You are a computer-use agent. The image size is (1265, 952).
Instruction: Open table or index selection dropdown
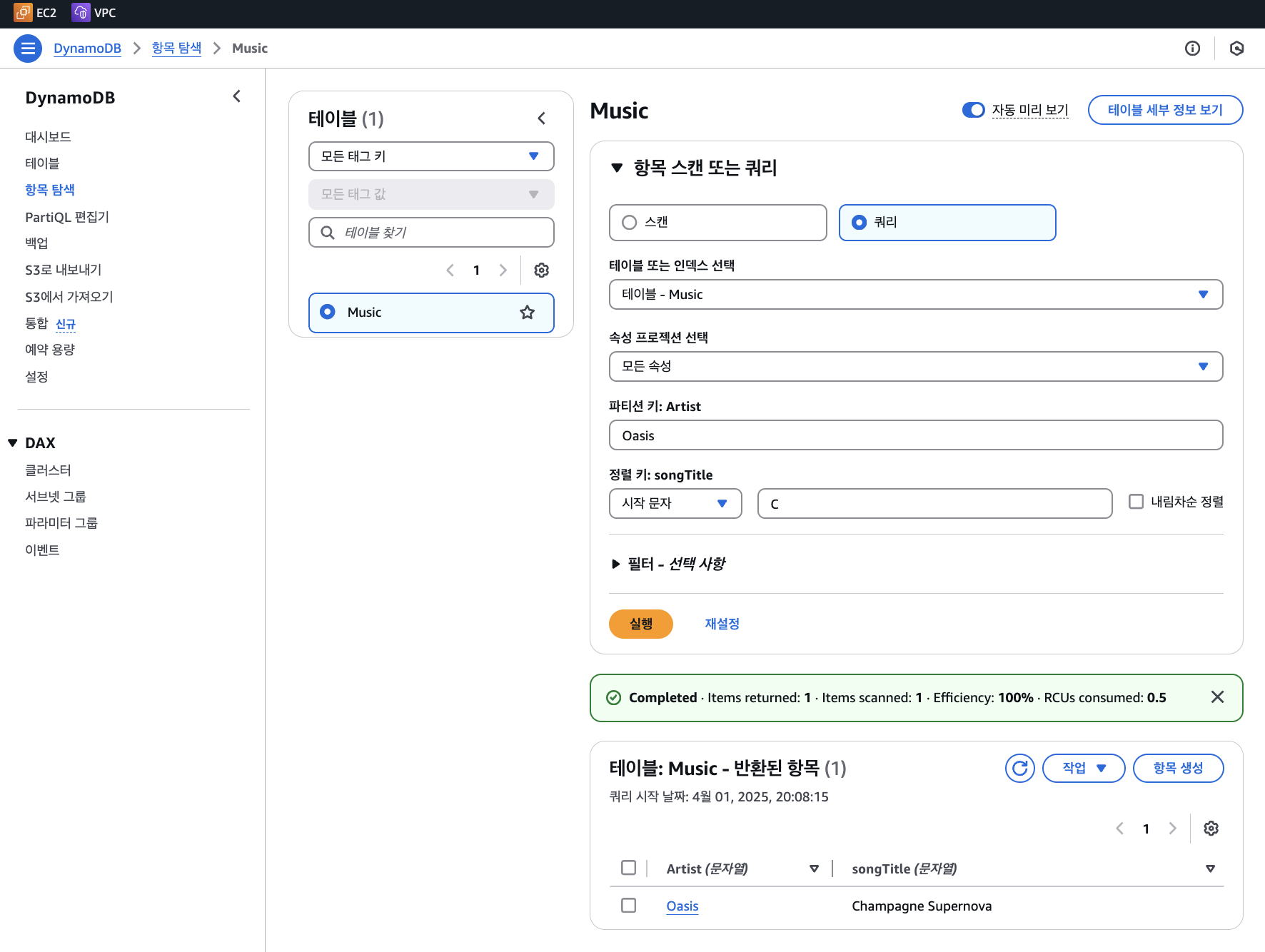916,295
